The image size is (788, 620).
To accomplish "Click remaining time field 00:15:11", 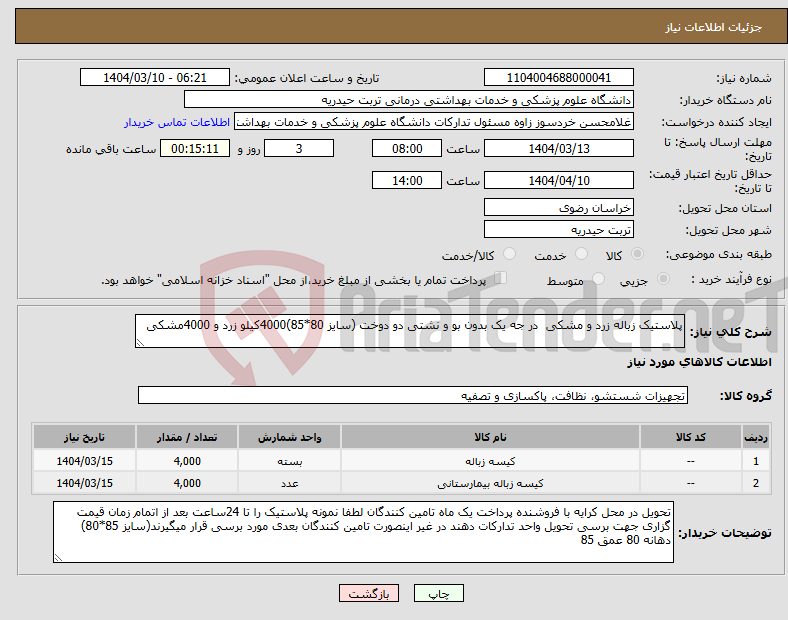I will [195, 148].
